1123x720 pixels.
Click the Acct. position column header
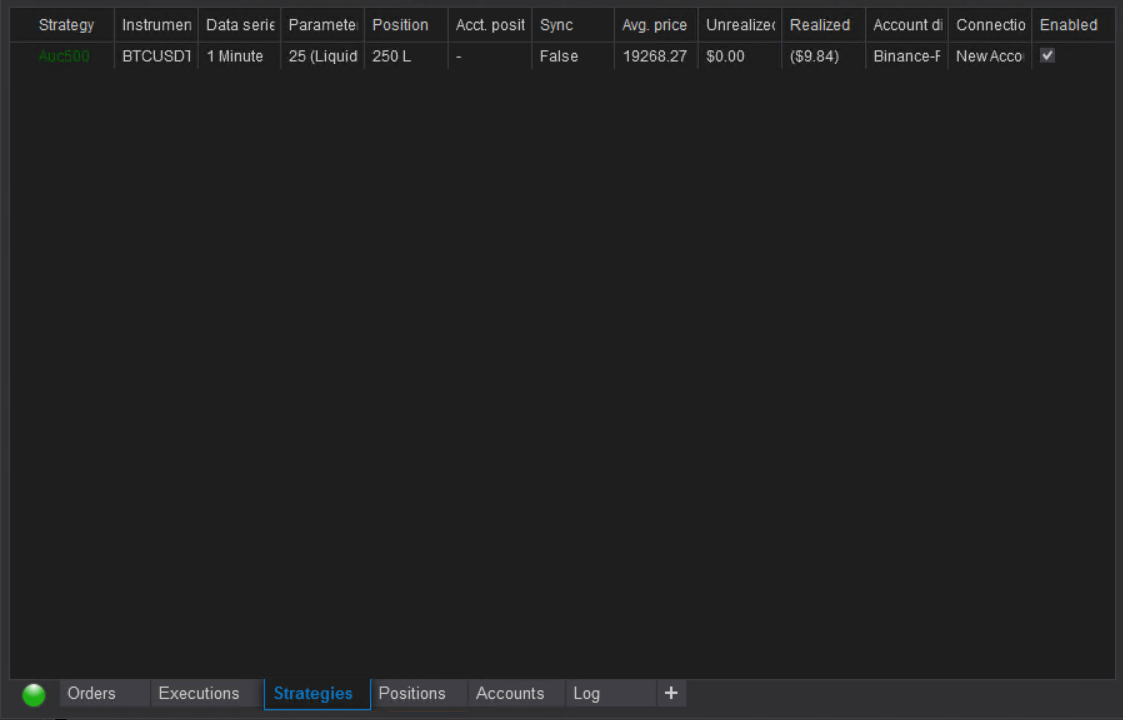tap(490, 25)
